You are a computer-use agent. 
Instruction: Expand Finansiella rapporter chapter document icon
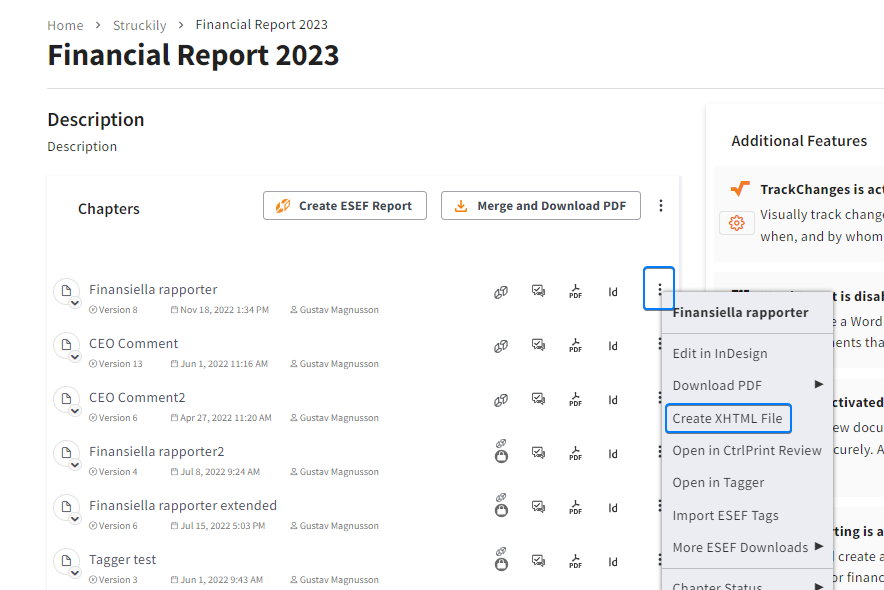point(67,292)
